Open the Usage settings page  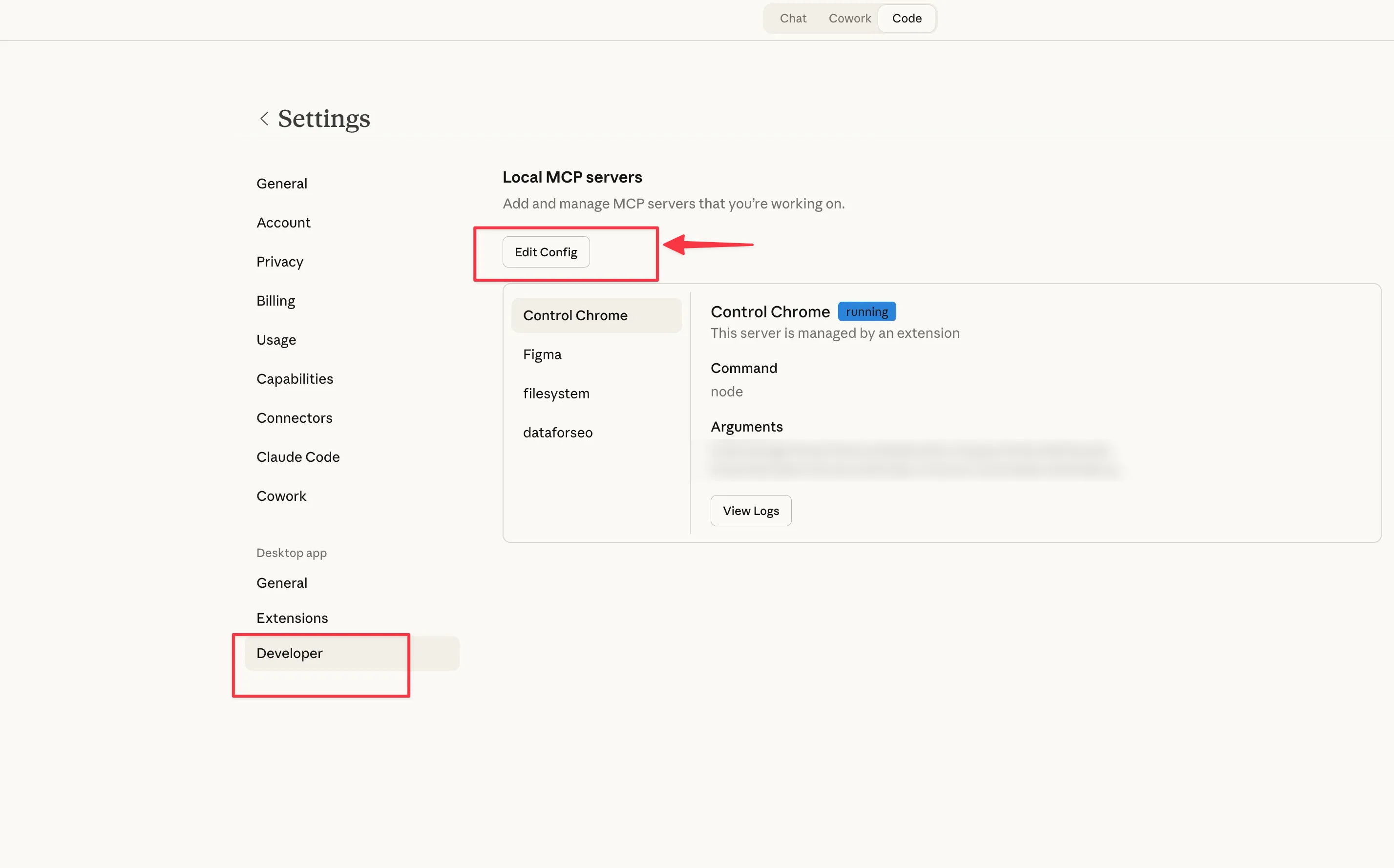[275, 340]
